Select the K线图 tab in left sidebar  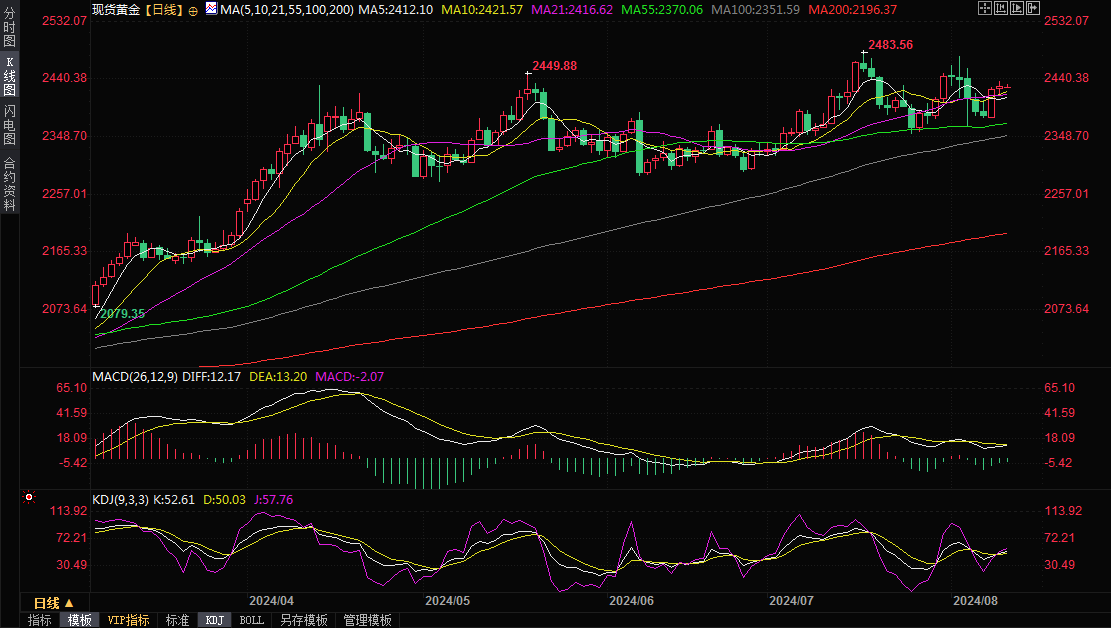[x=9, y=77]
